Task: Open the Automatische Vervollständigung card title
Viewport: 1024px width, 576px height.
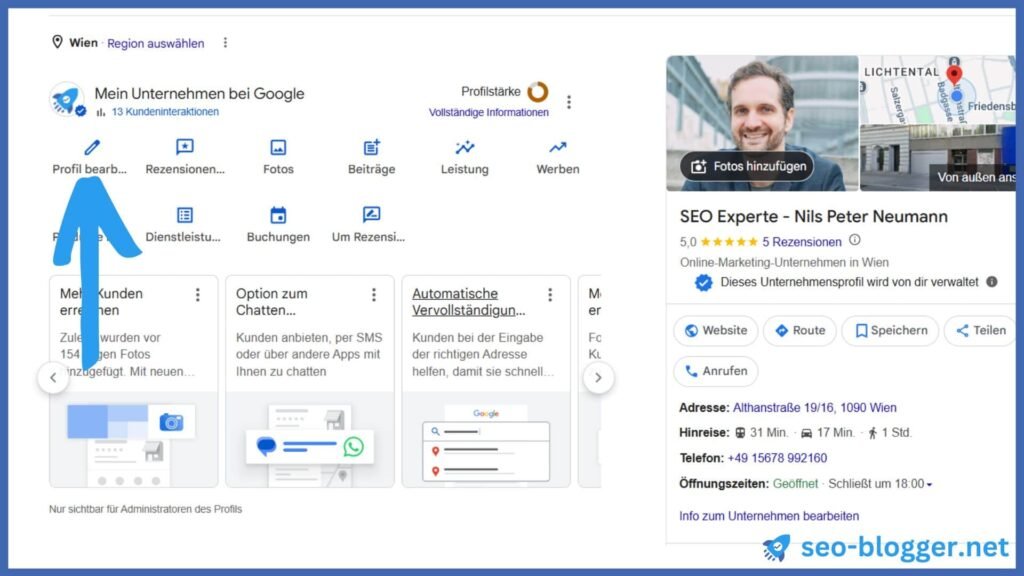Action: [x=468, y=302]
